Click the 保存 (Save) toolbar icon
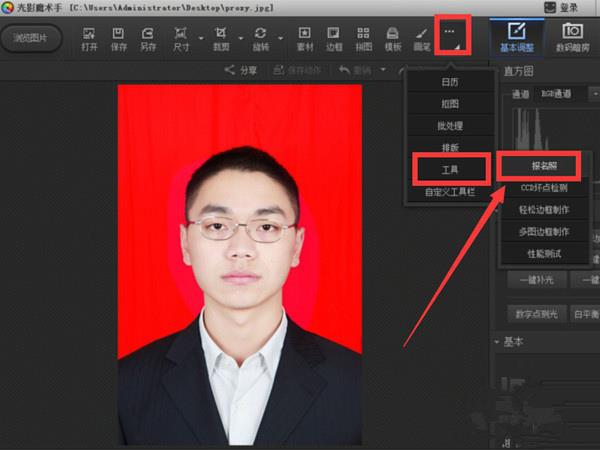The height and width of the screenshot is (450, 600). pyautogui.click(x=118, y=38)
